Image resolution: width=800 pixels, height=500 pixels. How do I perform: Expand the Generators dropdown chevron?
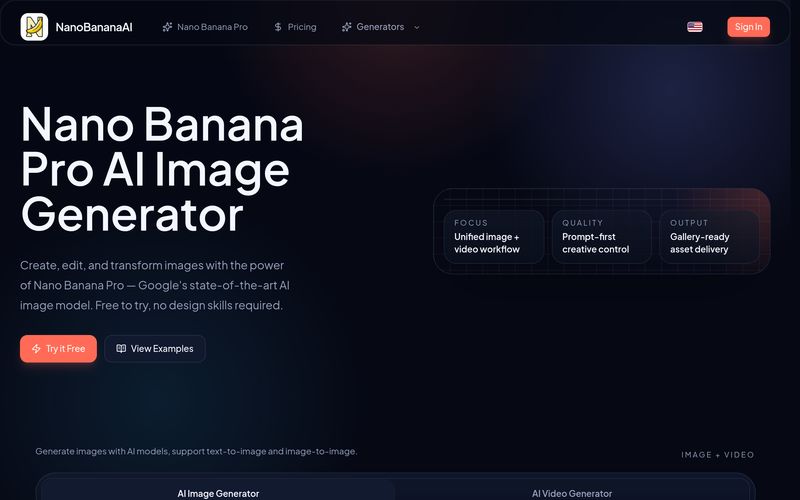[416, 28]
